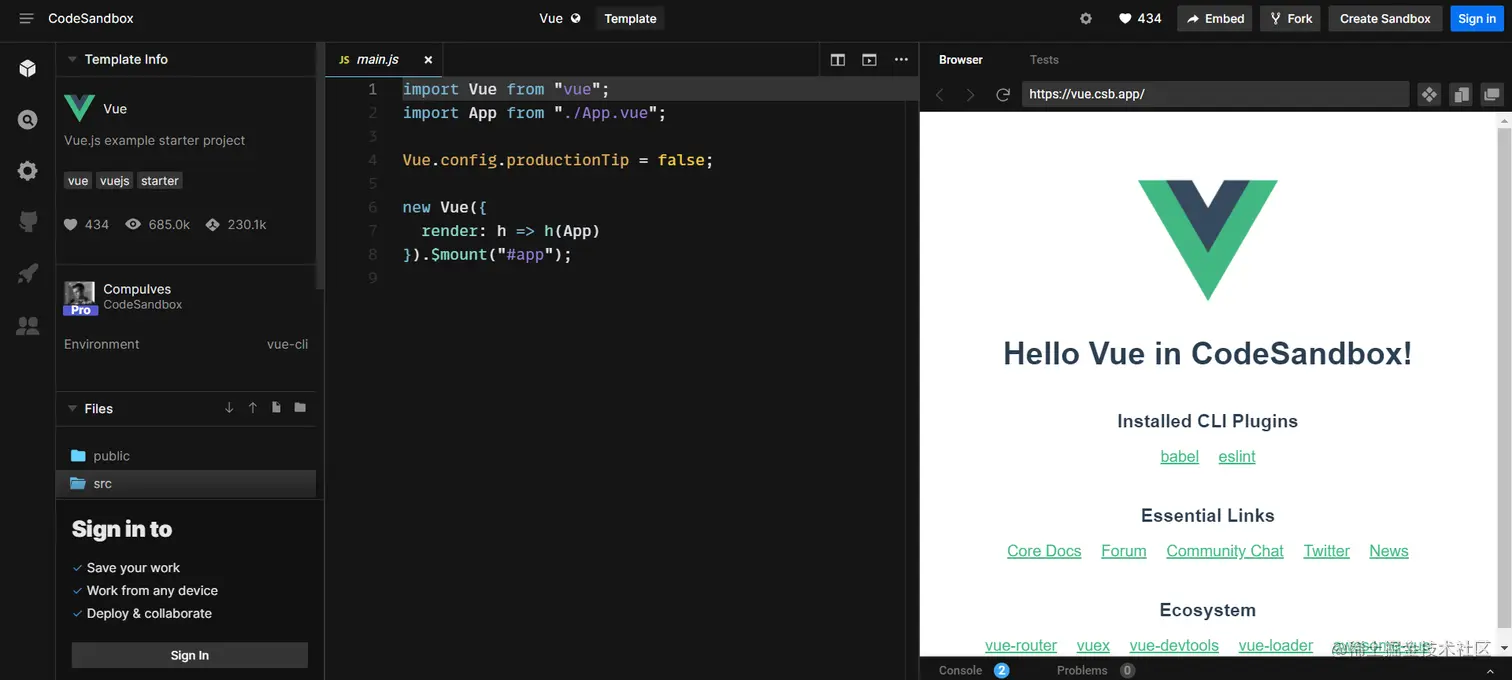Screen dimensions: 1512x680
Task: Open the GitHub panel in the sidebar
Action: [x=28, y=222]
